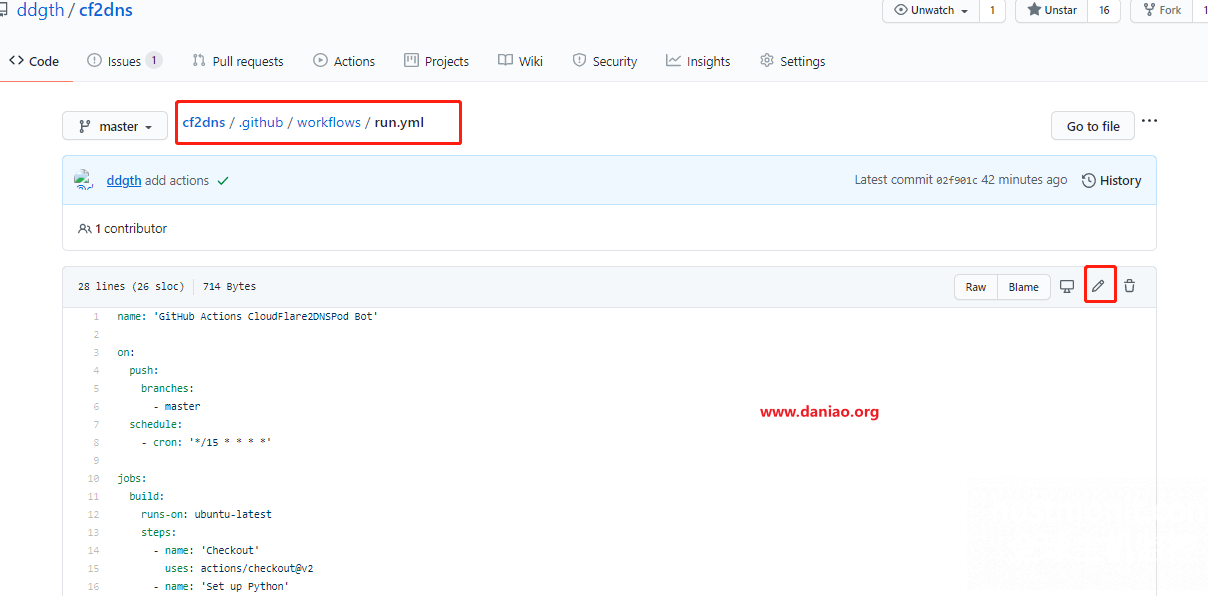Open the Blame view
This screenshot has width=1208, height=596.
click(x=1023, y=287)
